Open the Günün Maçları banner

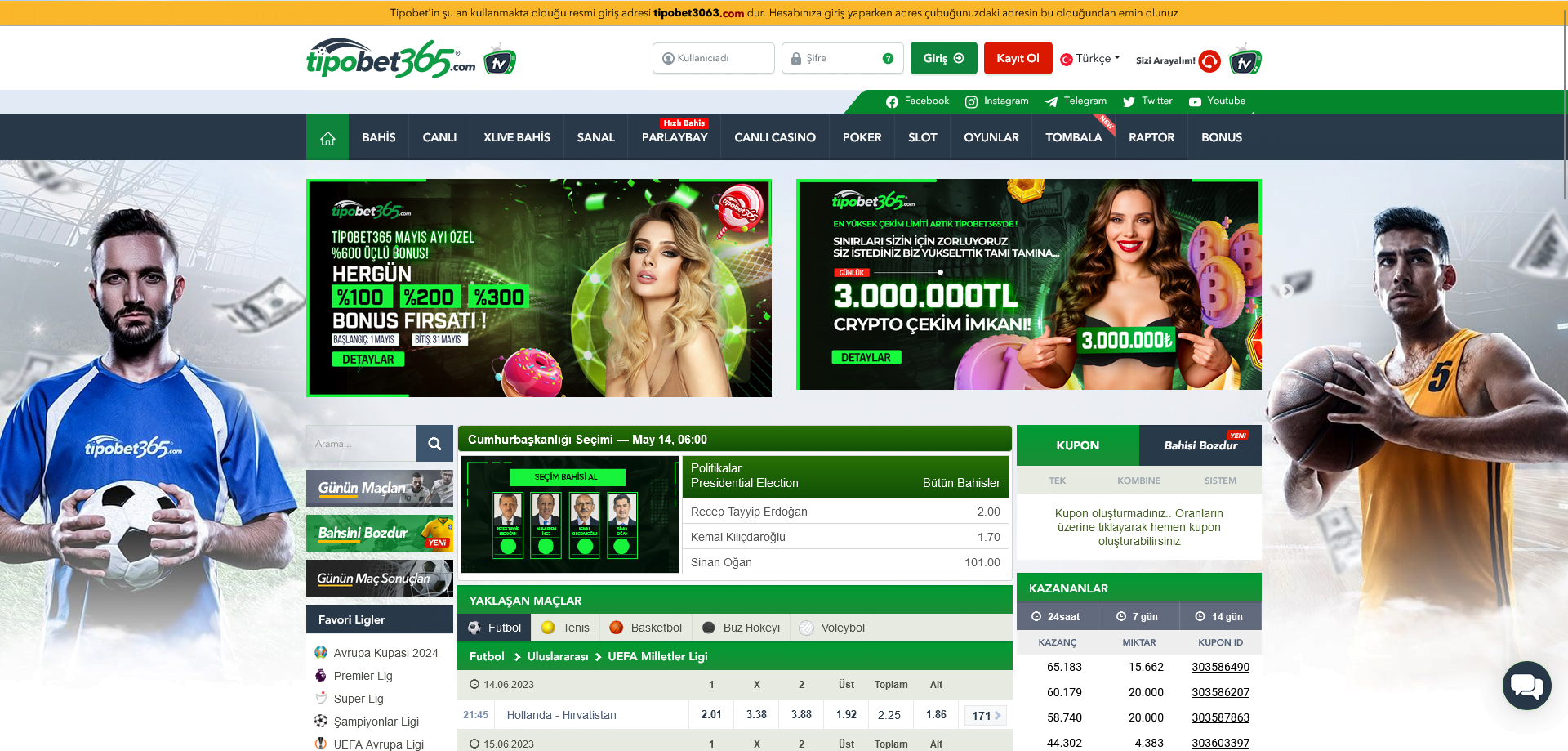click(380, 488)
